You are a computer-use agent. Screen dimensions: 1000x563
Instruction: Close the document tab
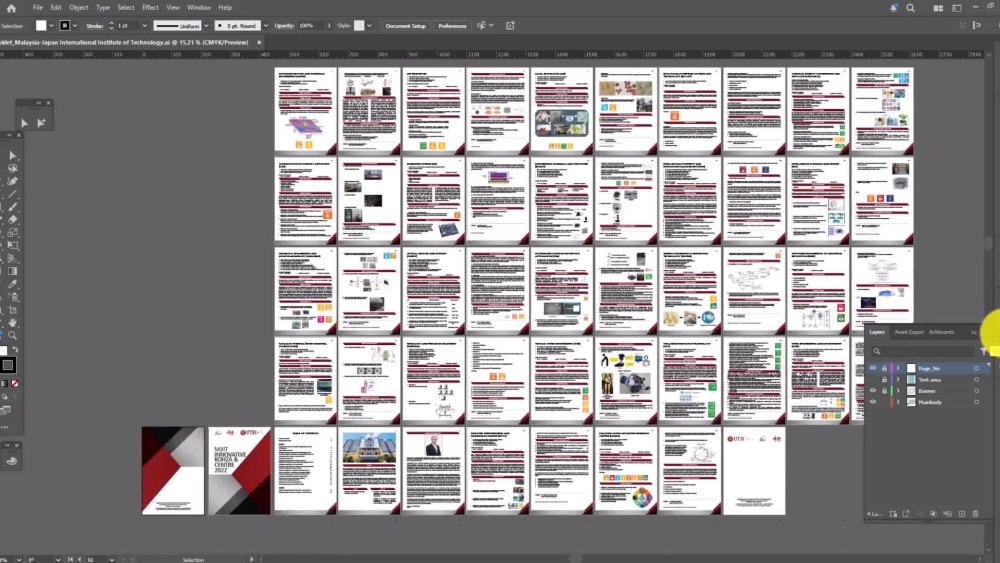pyautogui.click(x=259, y=42)
